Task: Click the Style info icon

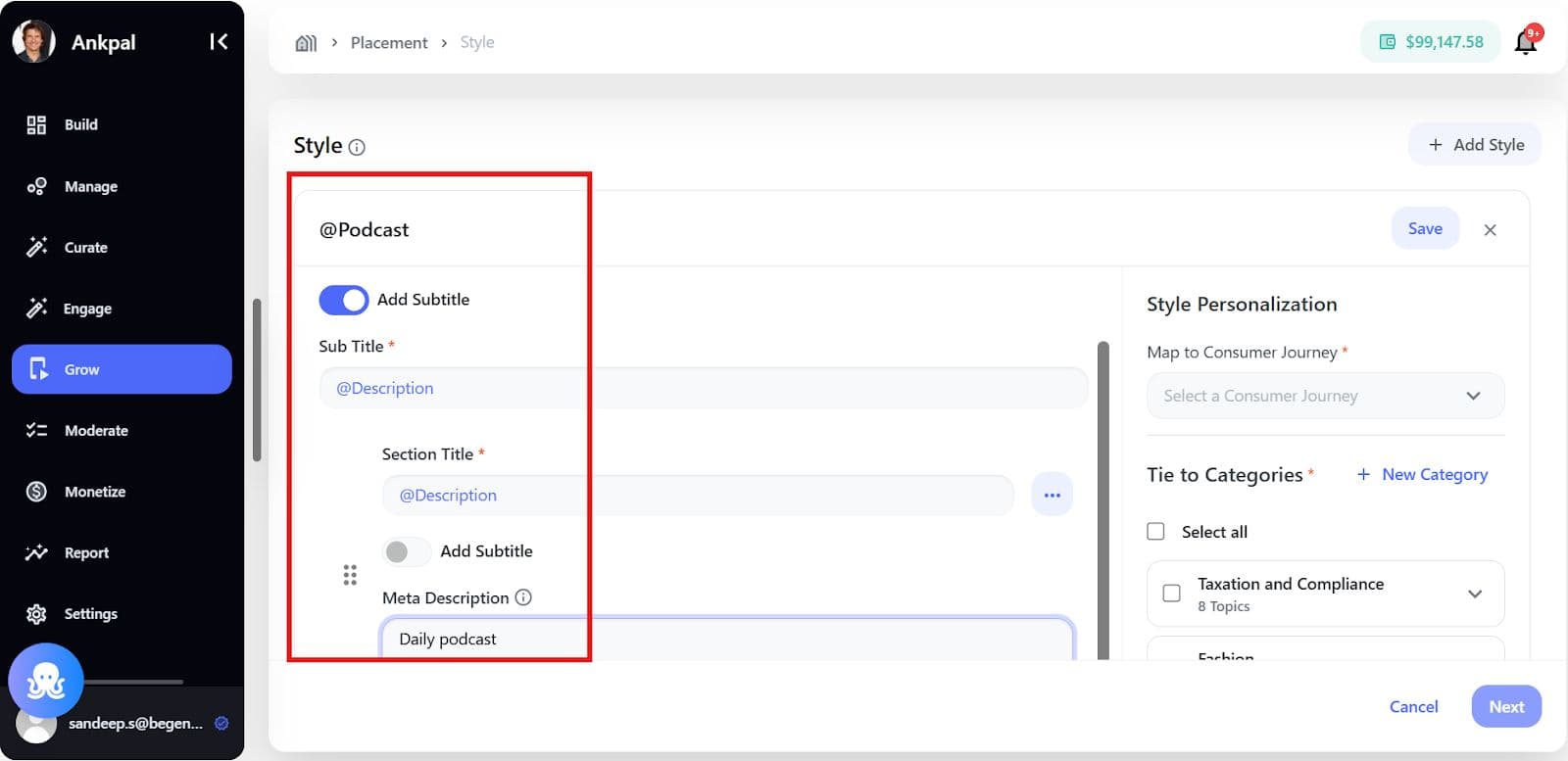Action: click(357, 147)
